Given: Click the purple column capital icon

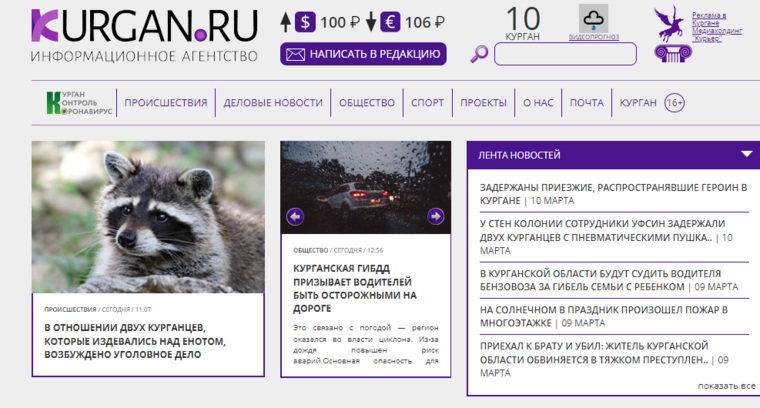Looking at the screenshot, I should [673, 53].
